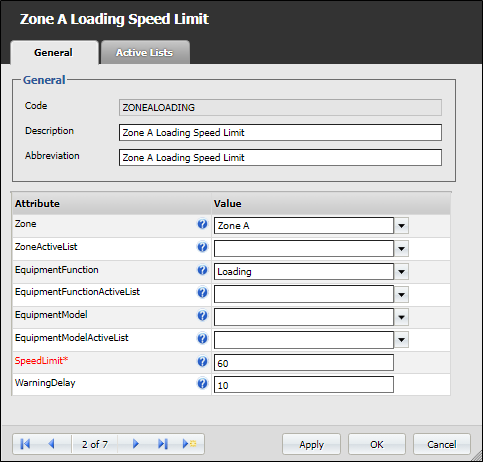Screen dimensions: 483x462
Task: Jump to the last record
Action: coord(163,444)
